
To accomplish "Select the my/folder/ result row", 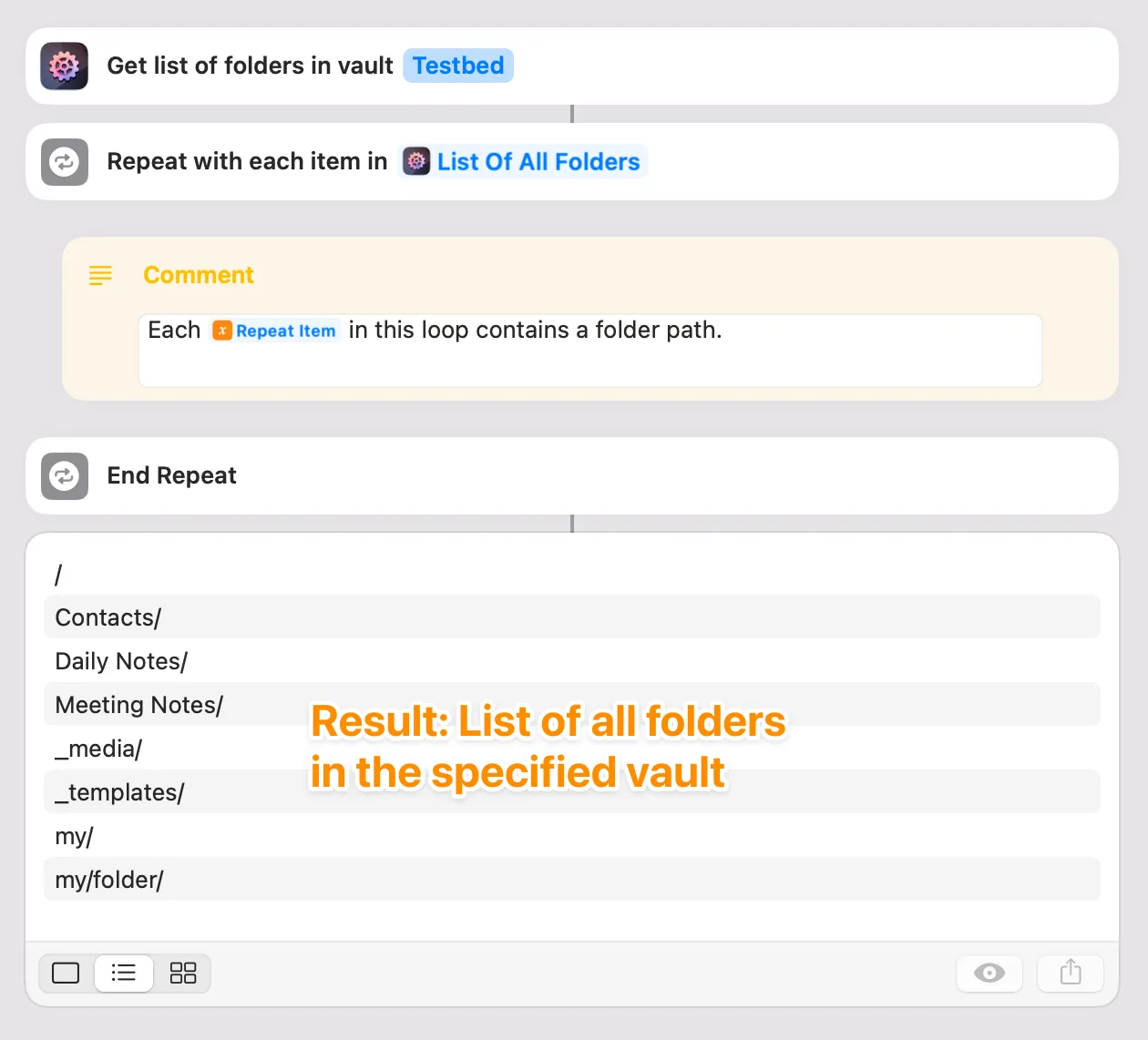I will [x=571, y=880].
